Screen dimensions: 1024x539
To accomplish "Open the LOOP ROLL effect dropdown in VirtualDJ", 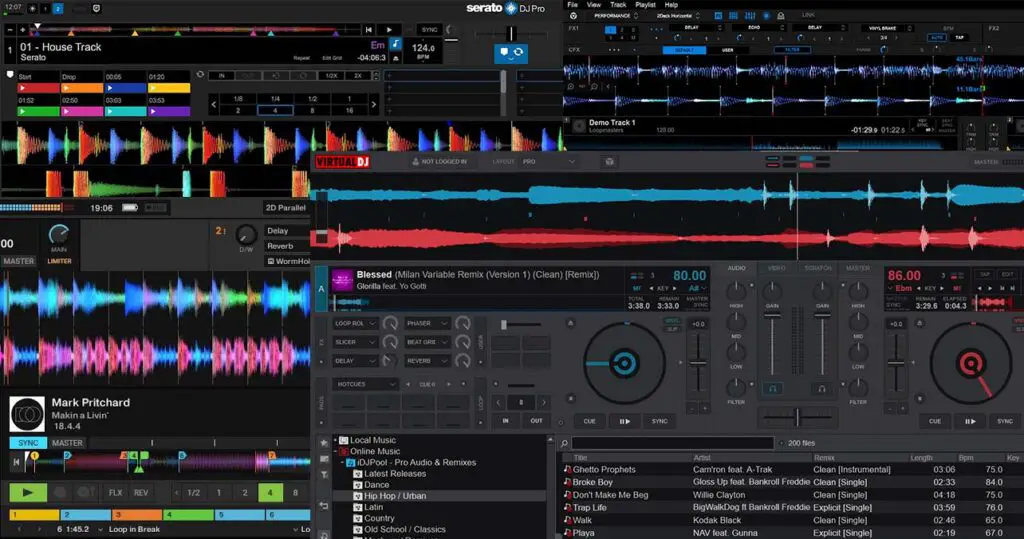I will 355,323.
